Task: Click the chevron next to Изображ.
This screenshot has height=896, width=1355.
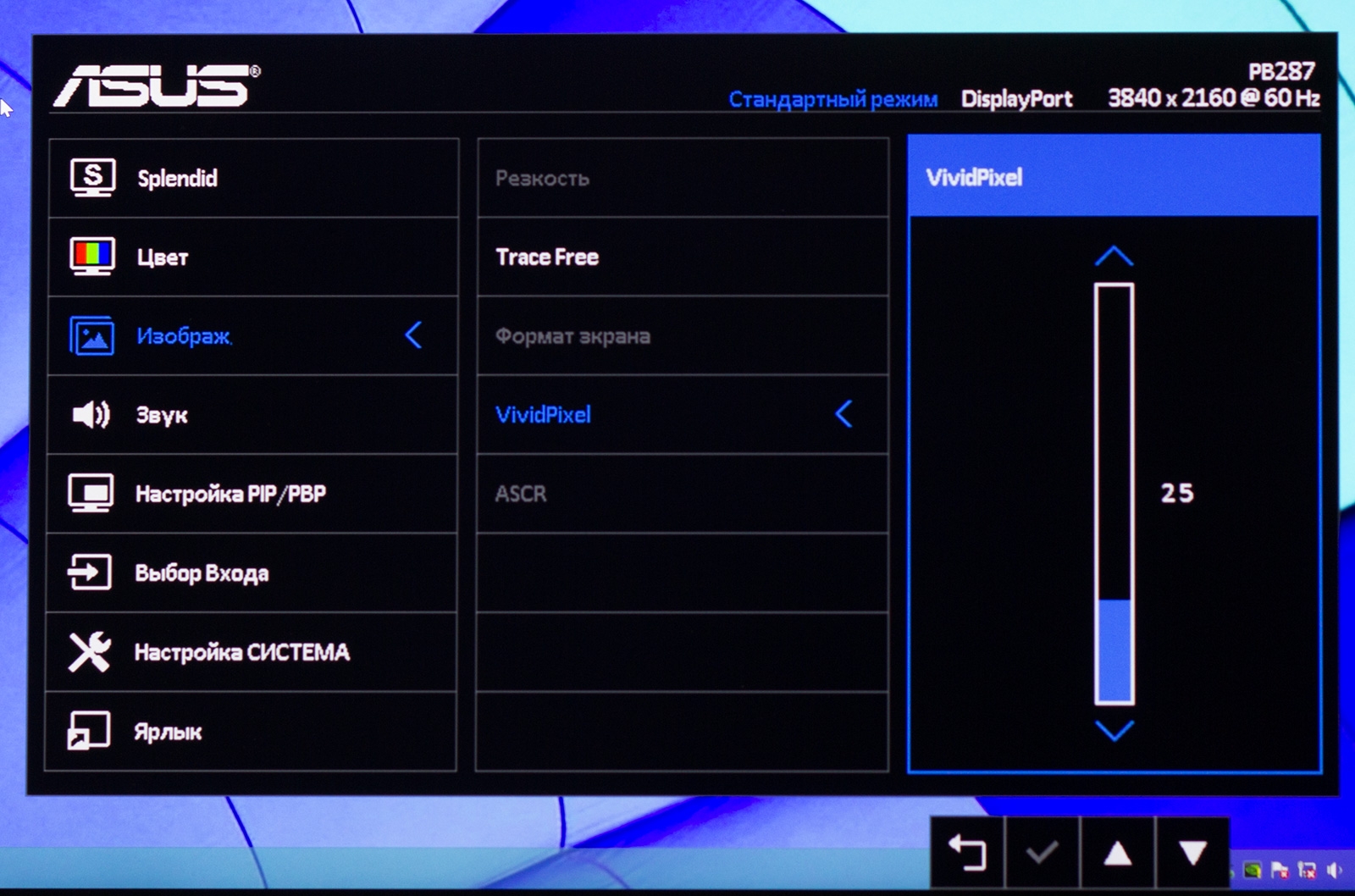Action: click(413, 335)
